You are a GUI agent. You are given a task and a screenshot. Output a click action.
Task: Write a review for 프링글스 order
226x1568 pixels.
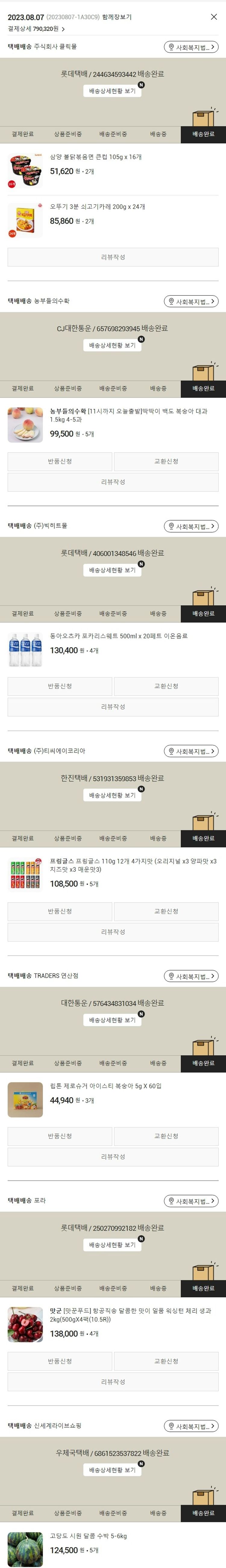point(113,931)
